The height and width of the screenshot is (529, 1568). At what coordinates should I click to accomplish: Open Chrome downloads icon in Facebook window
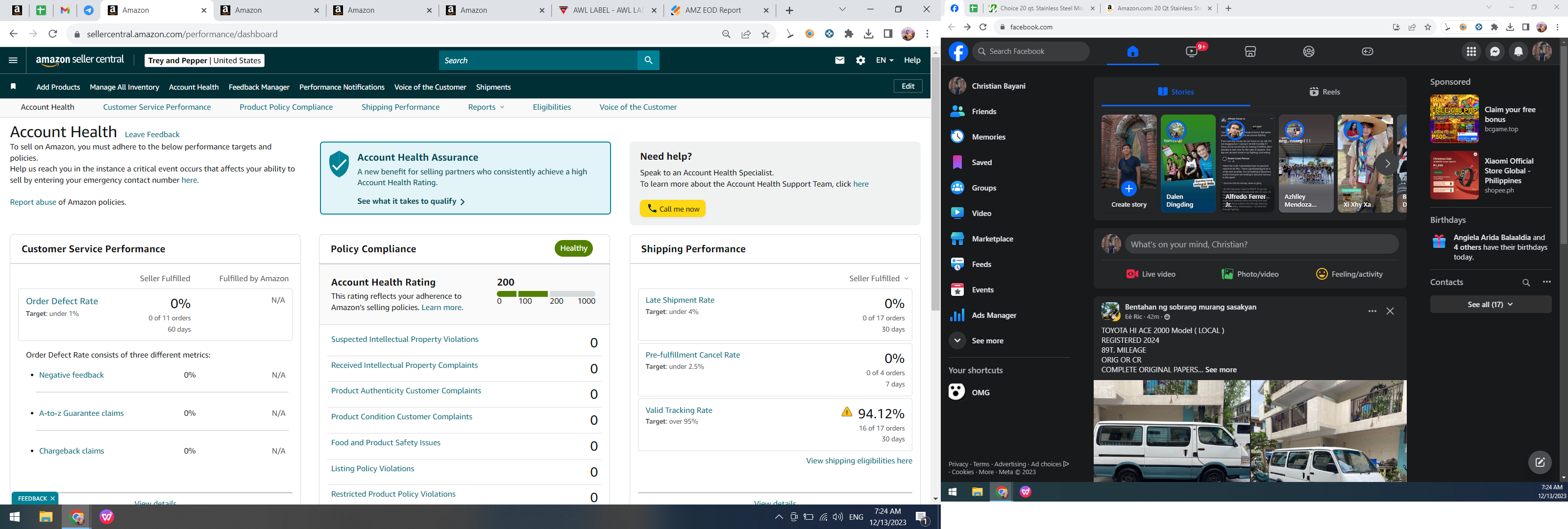coord(1510,27)
